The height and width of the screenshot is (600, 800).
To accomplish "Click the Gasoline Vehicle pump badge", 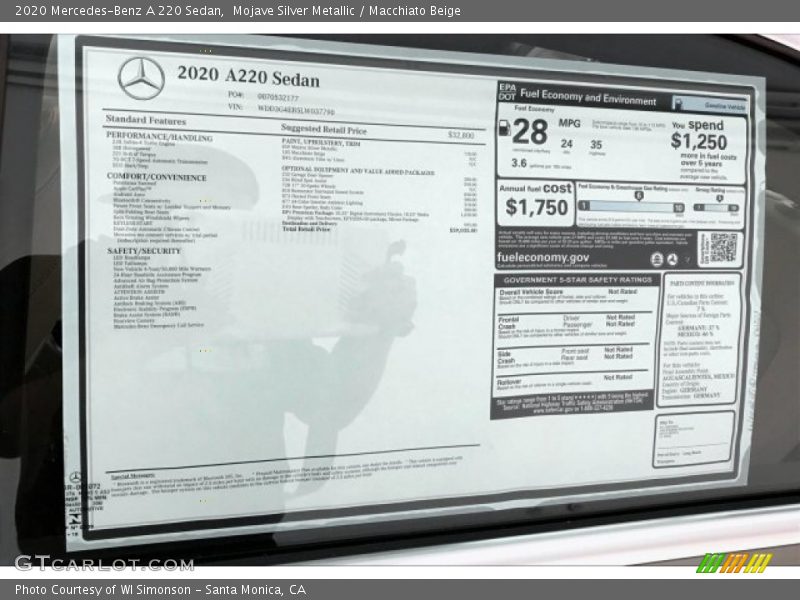I will click(x=711, y=104).
